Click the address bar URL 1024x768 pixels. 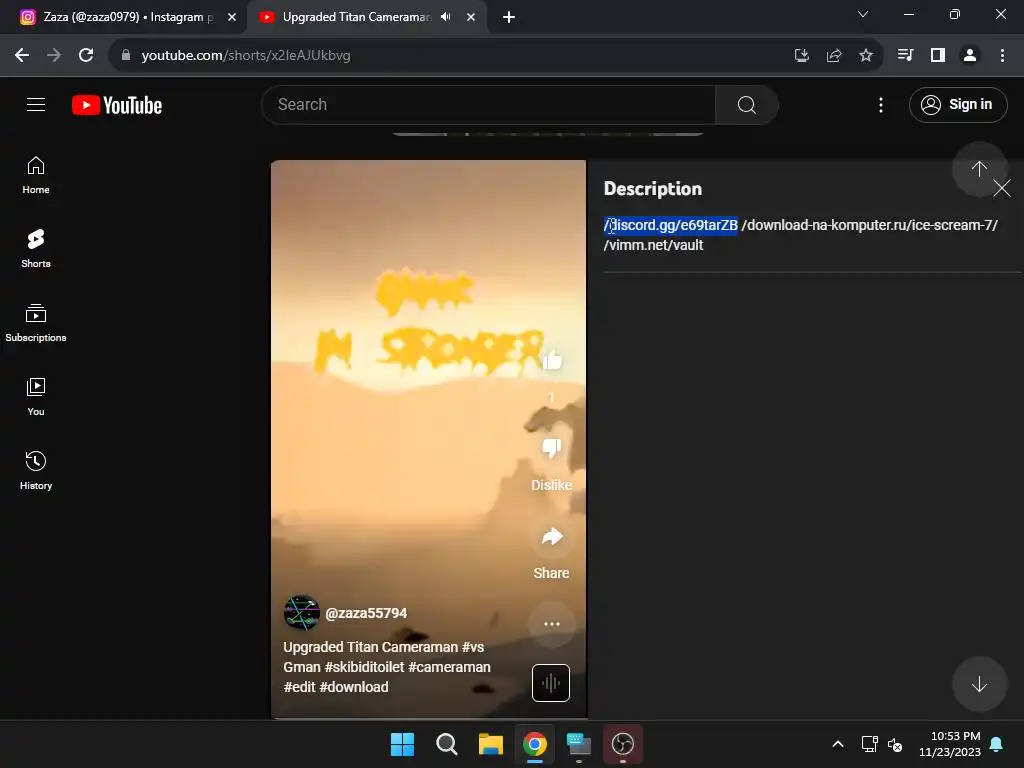(246, 56)
